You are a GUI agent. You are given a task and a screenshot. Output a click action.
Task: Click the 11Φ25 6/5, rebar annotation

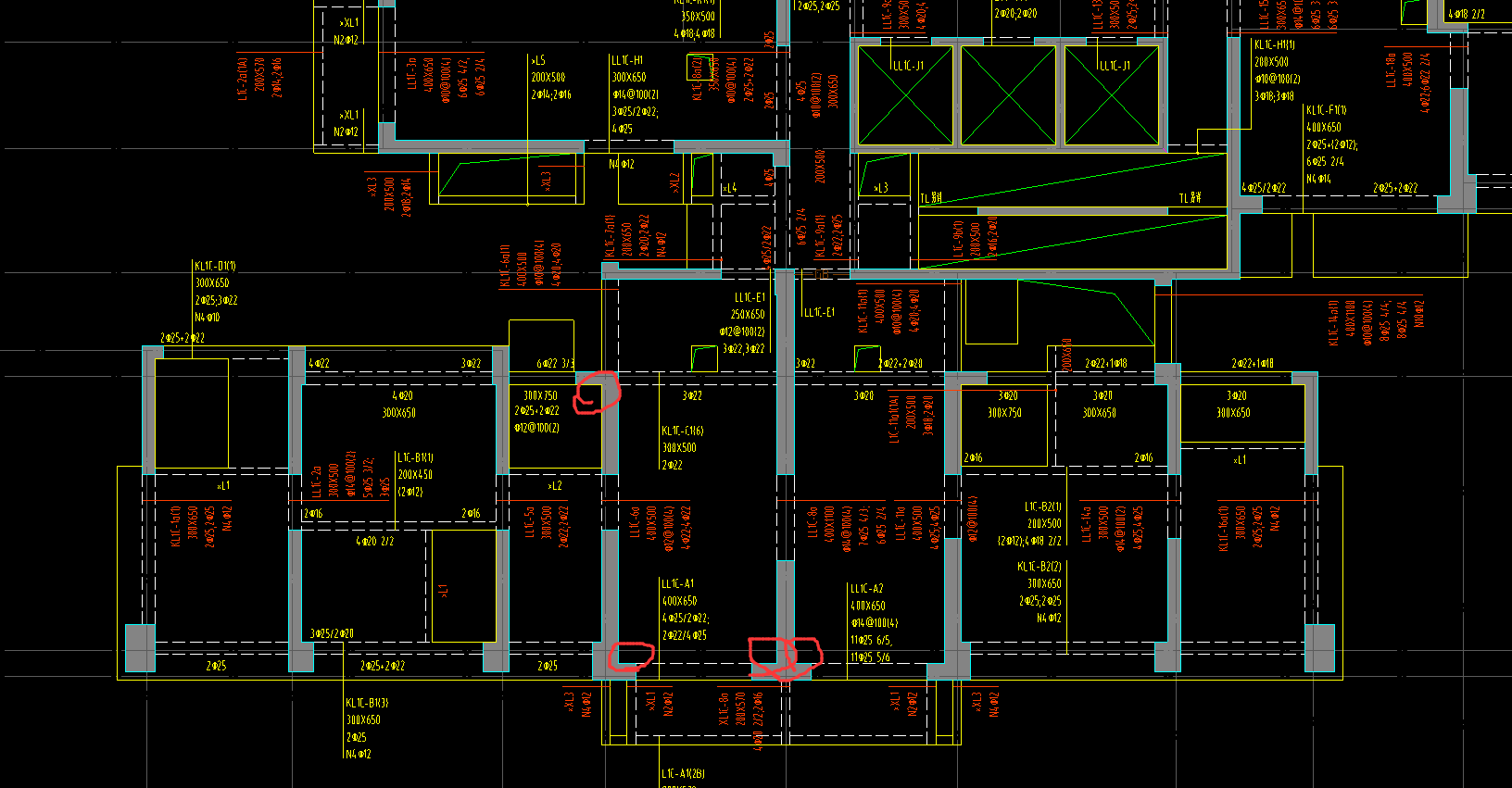(871, 640)
